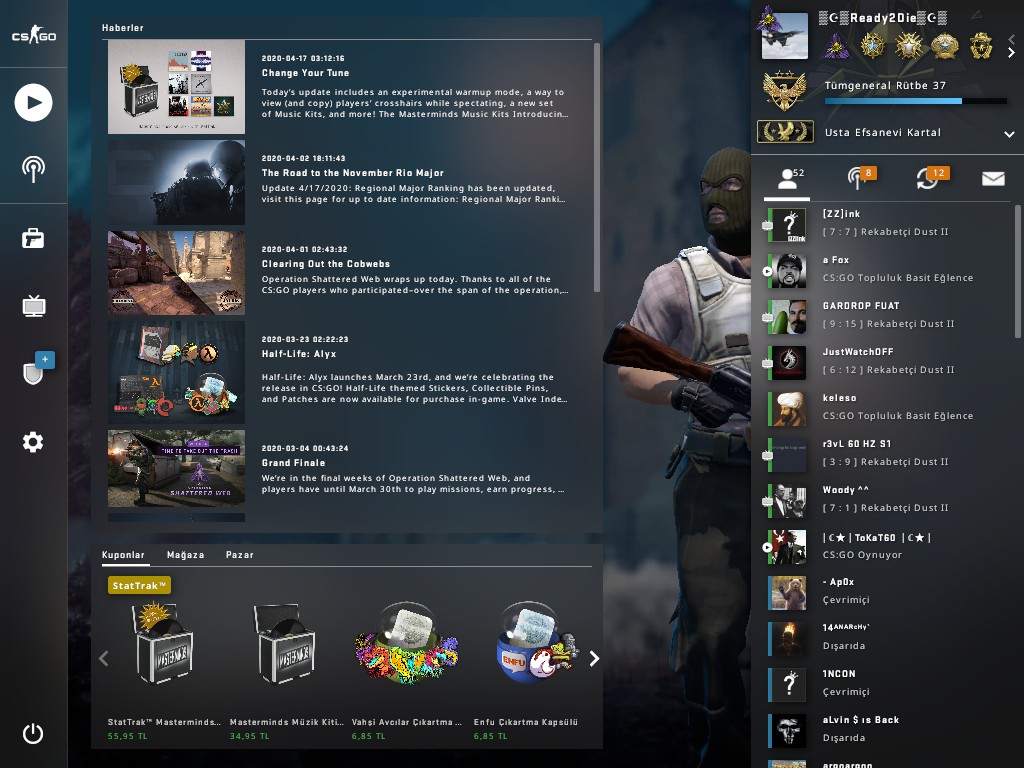
Task: Click the fifth gold shield medal
Action: coord(981,46)
